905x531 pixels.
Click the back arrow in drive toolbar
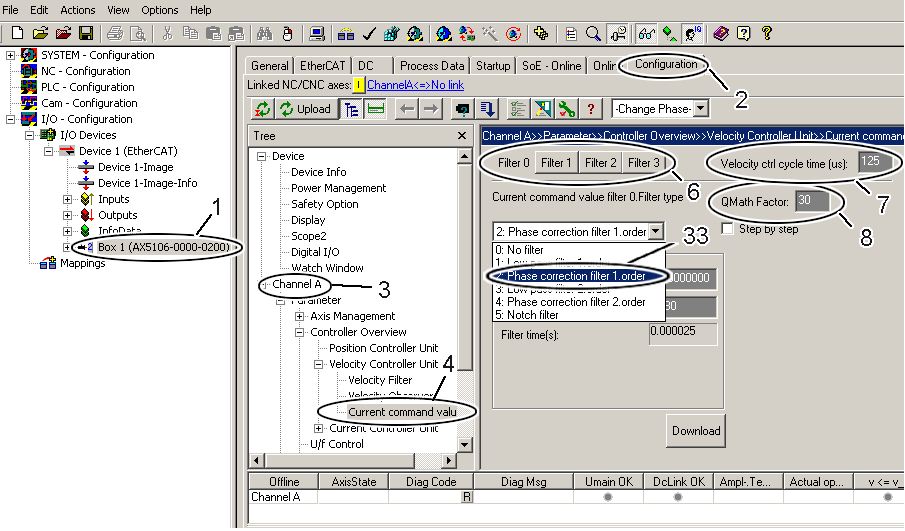tap(407, 109)
